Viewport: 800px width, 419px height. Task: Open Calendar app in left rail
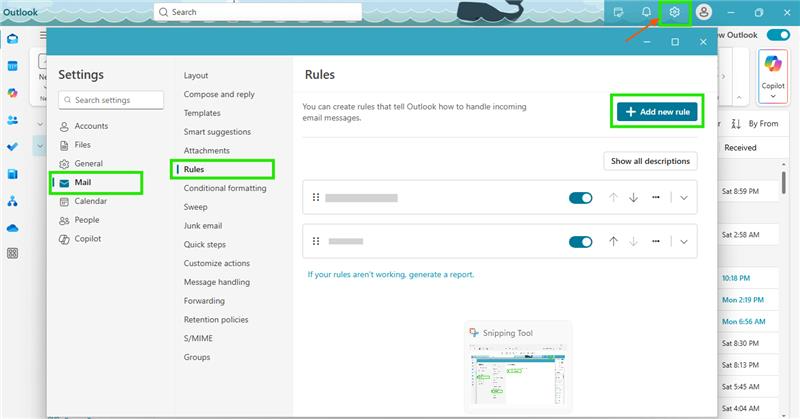[12, 66]
